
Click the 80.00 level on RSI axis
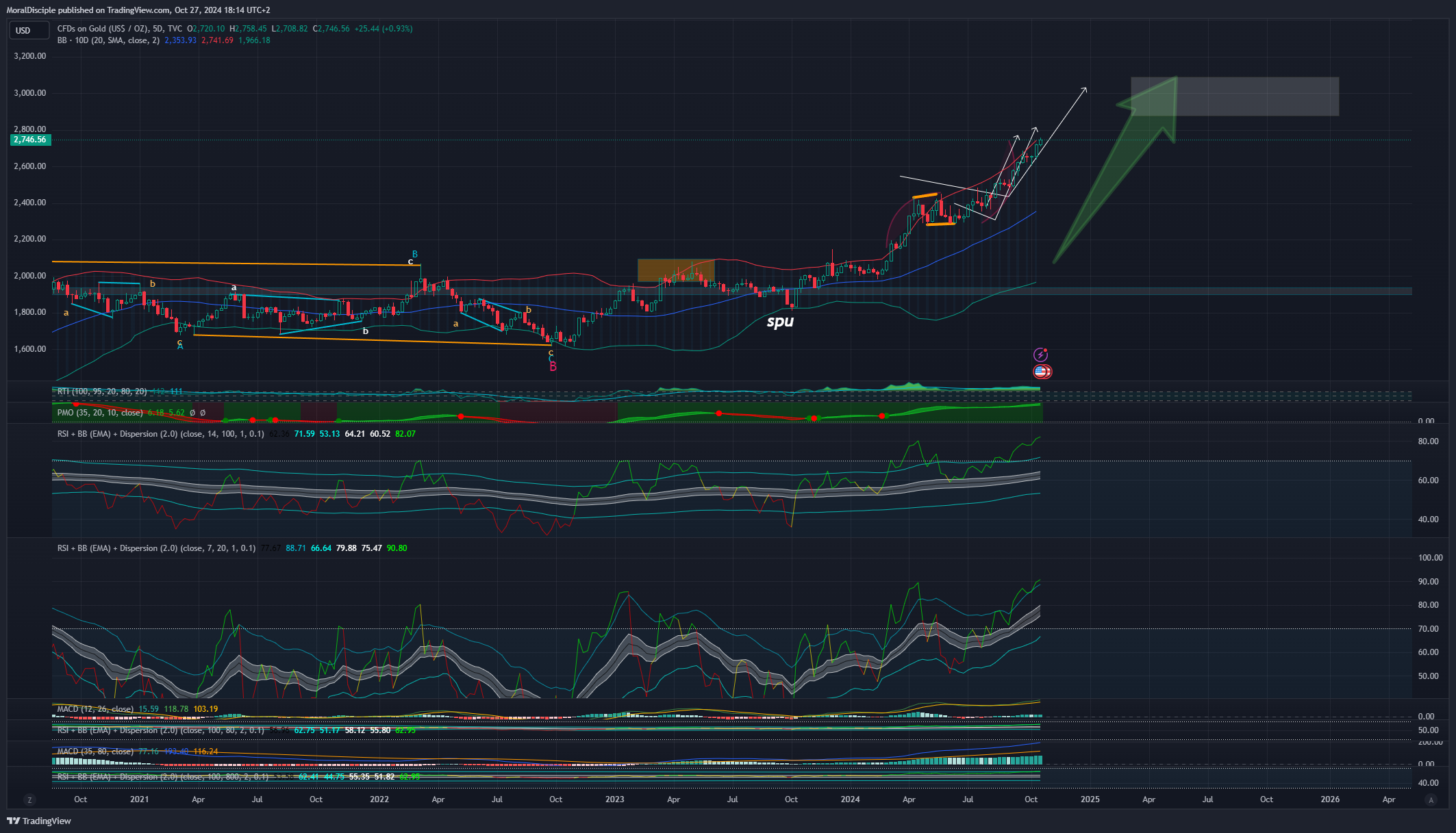pos(1428,441)
